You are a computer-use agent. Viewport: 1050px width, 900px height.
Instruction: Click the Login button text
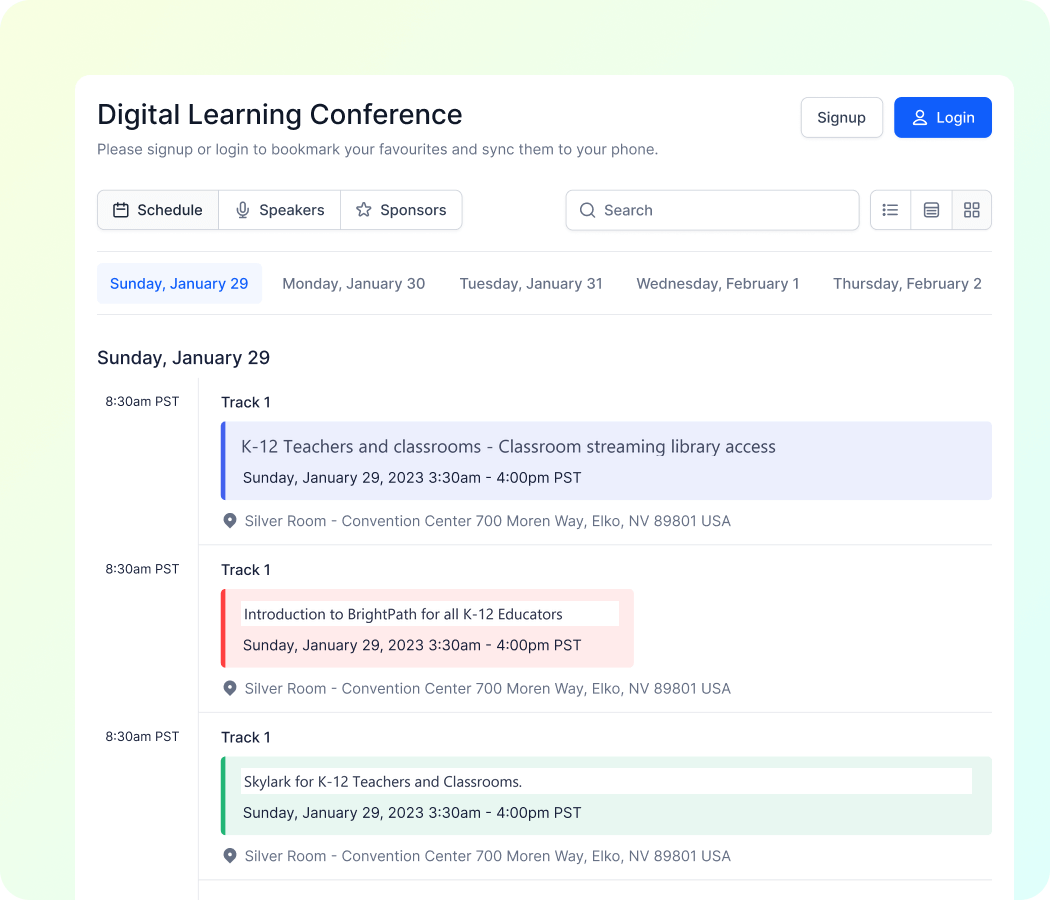(956, 118)
